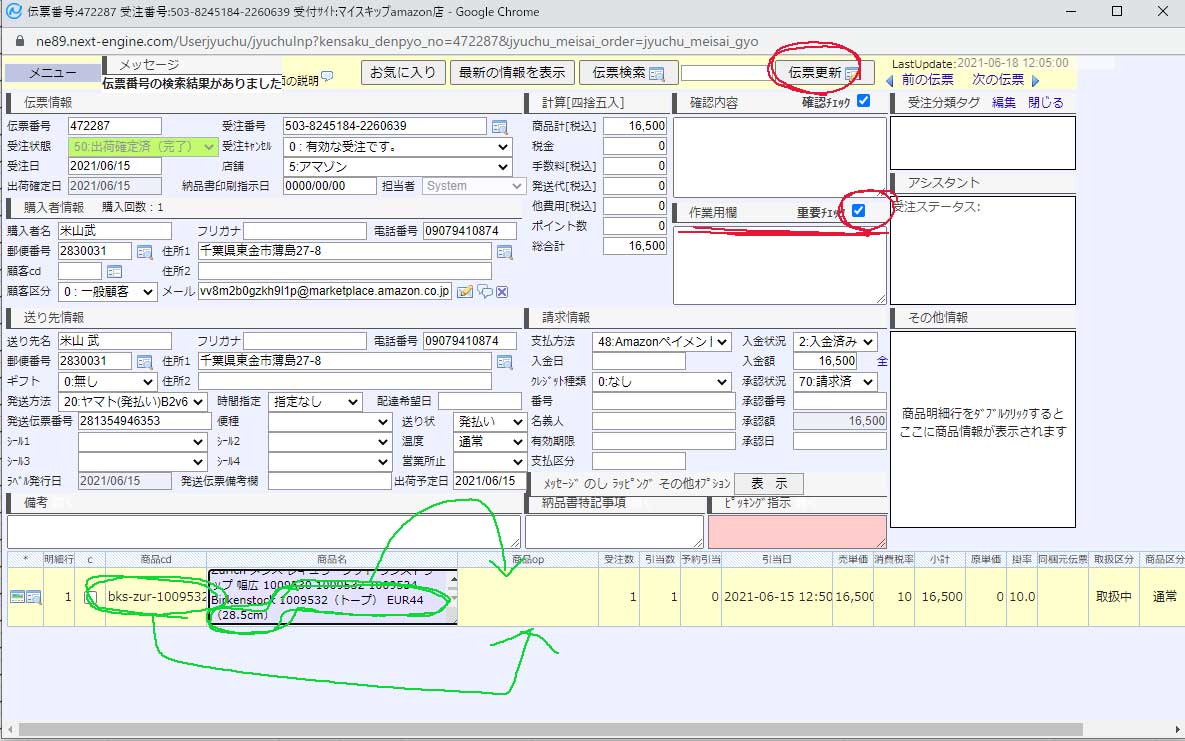Go to the previous slip arrow icon
Viewport: 1185px width, 741px height.
pos(890,81)
